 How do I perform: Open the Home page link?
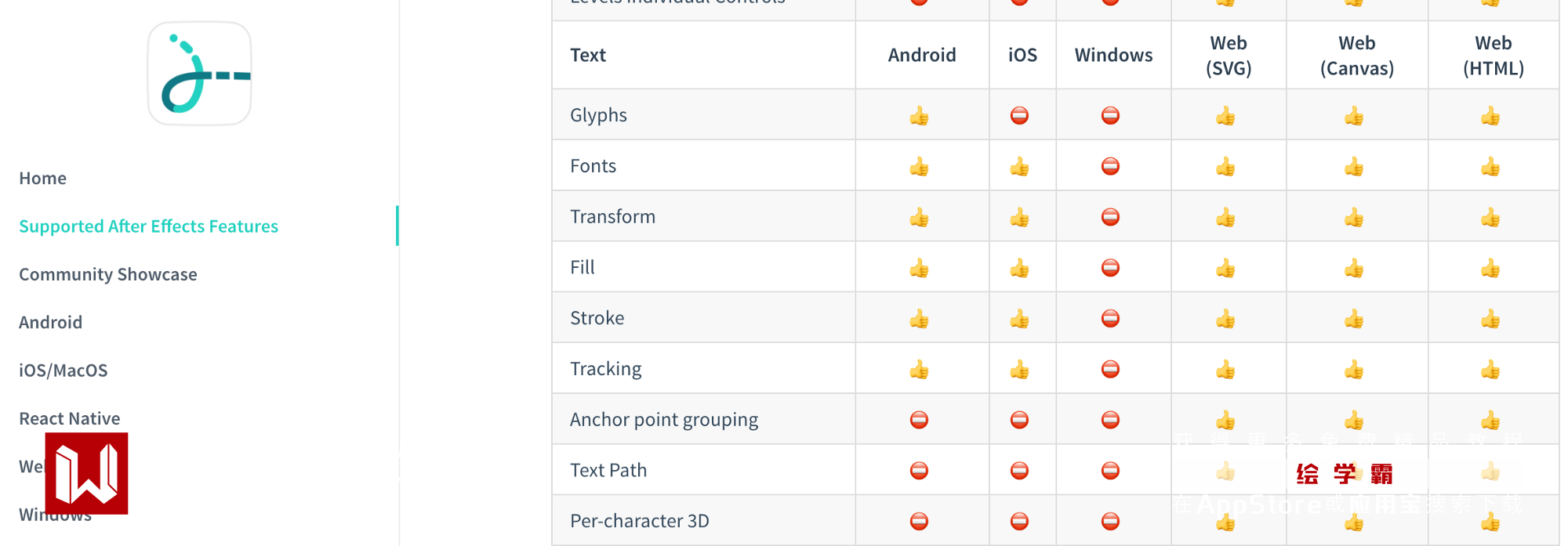[43, 179]
